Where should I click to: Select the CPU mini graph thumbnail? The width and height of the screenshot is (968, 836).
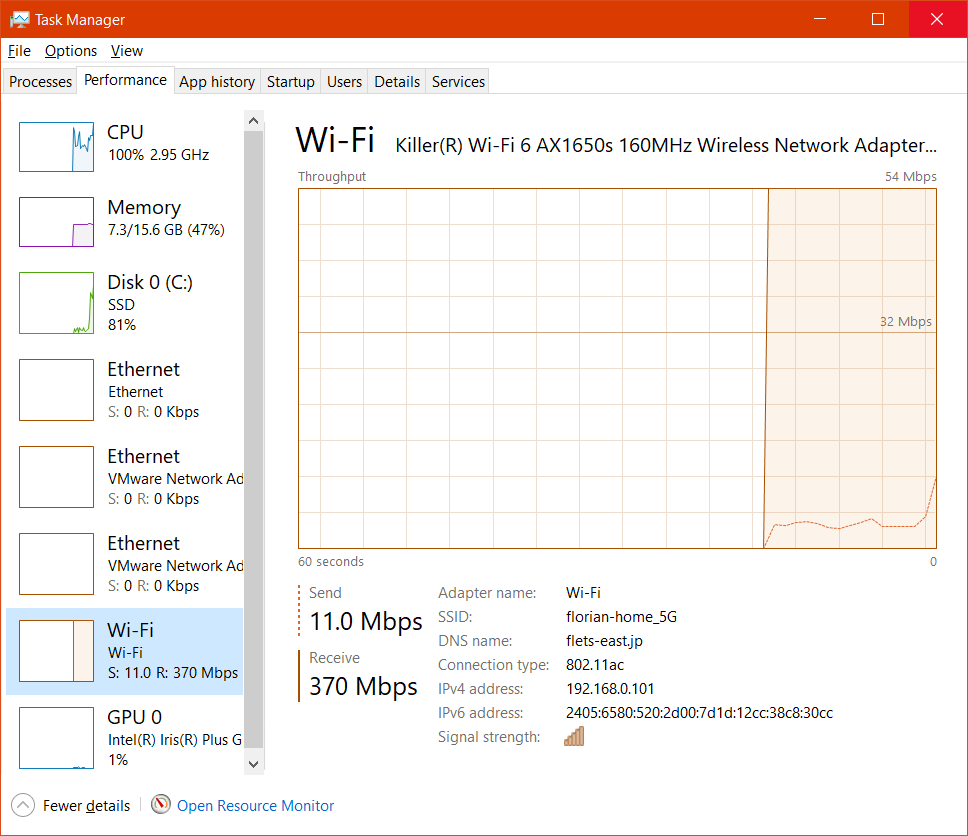click(56, 147)
